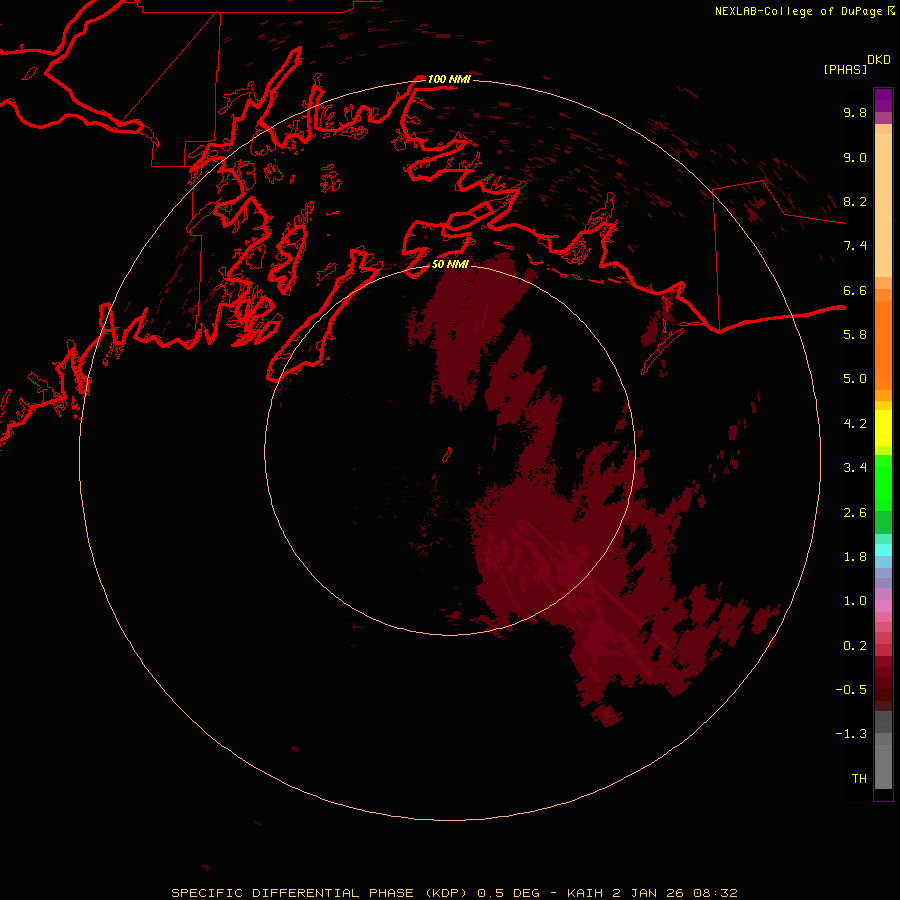Click the bright green segment of color bar
This screenshot has width=900, height=900.
883,483
